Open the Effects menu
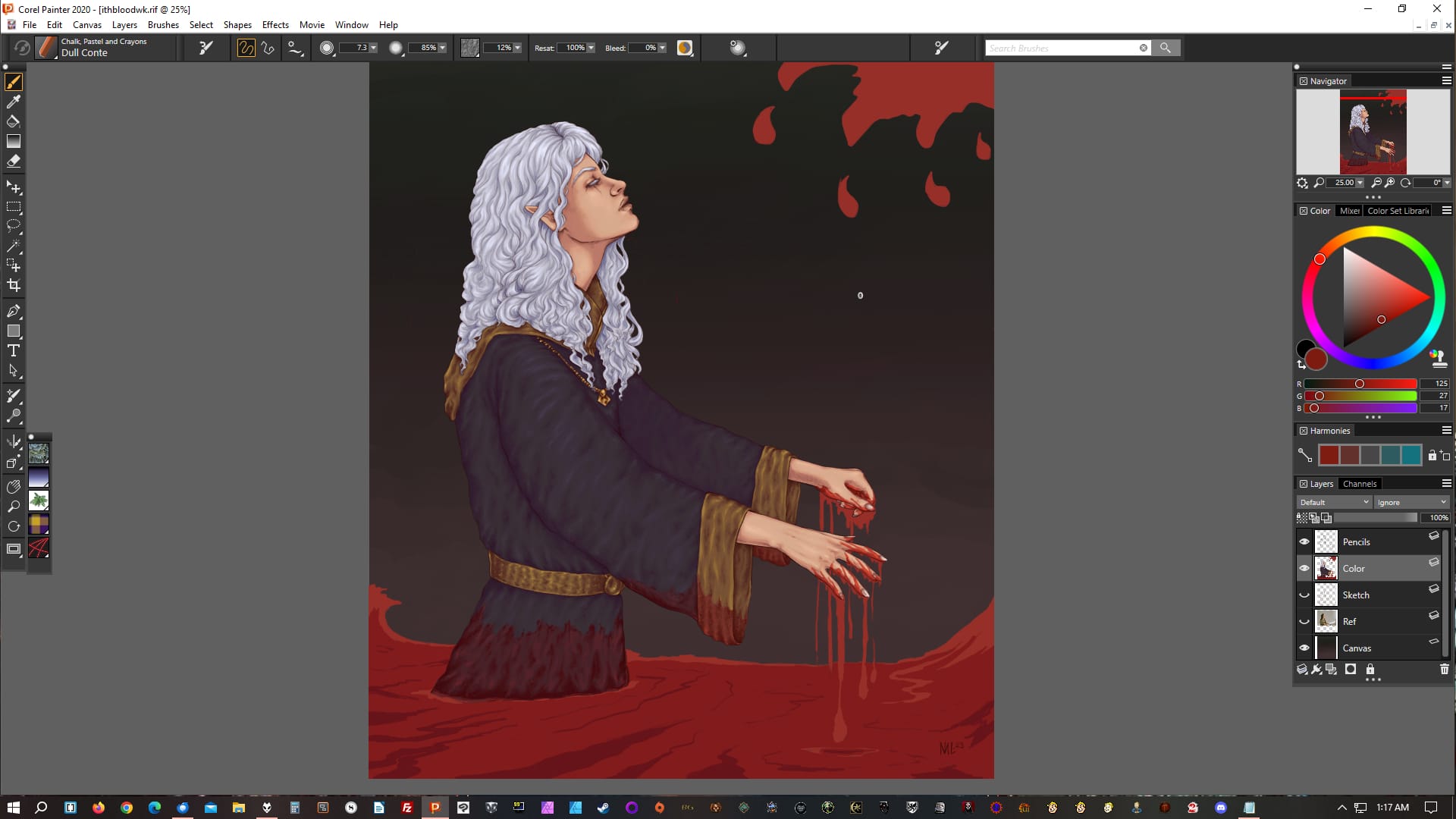 275,24
